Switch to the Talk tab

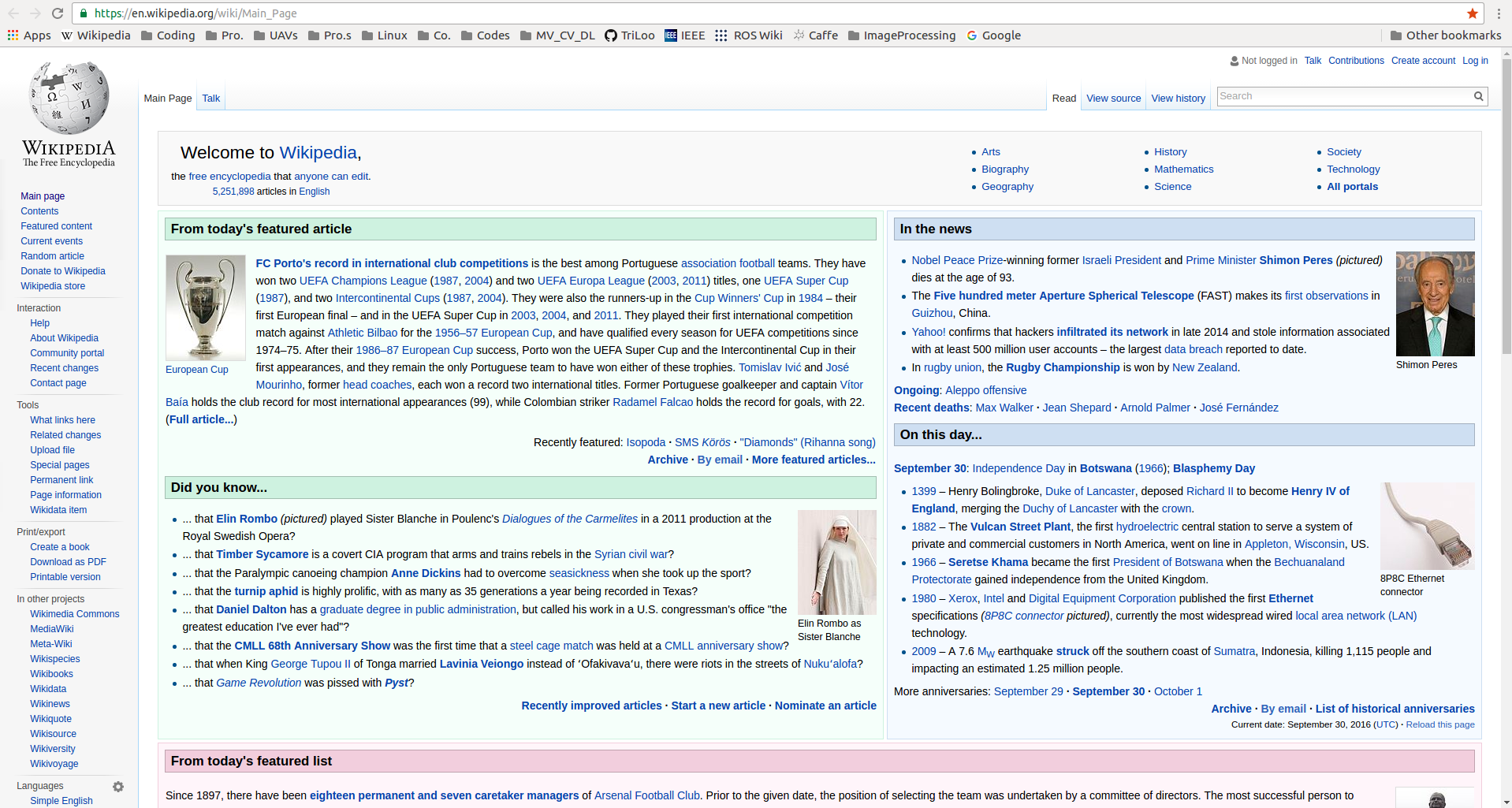click(x=211, y=99)
